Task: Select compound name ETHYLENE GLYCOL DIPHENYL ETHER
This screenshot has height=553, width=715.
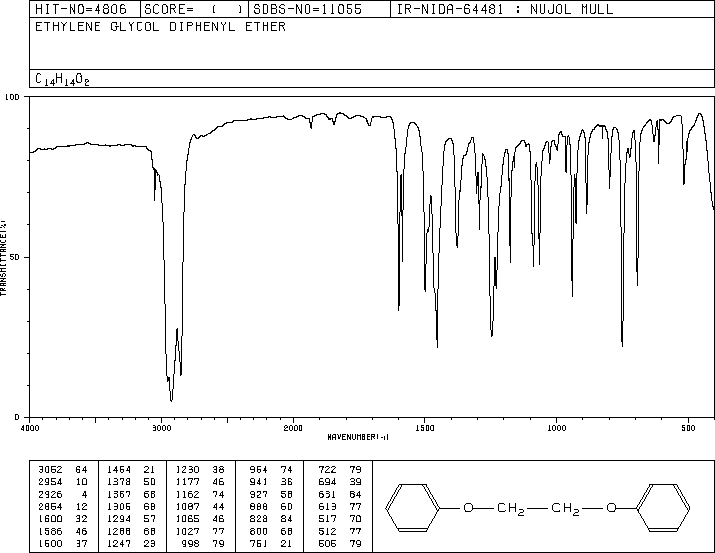Action: pyautogui.click(x=161, y=27)
